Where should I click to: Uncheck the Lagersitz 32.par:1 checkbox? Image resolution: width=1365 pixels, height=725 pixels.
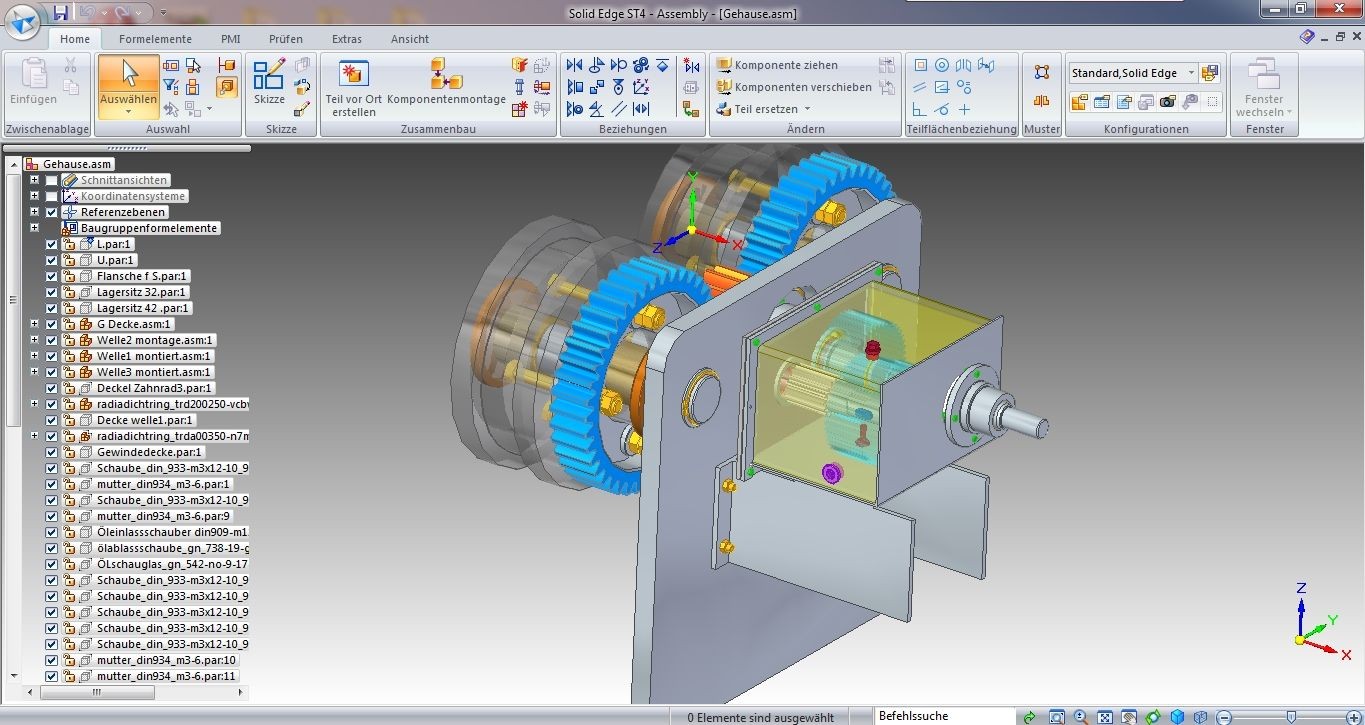point(52,292)
